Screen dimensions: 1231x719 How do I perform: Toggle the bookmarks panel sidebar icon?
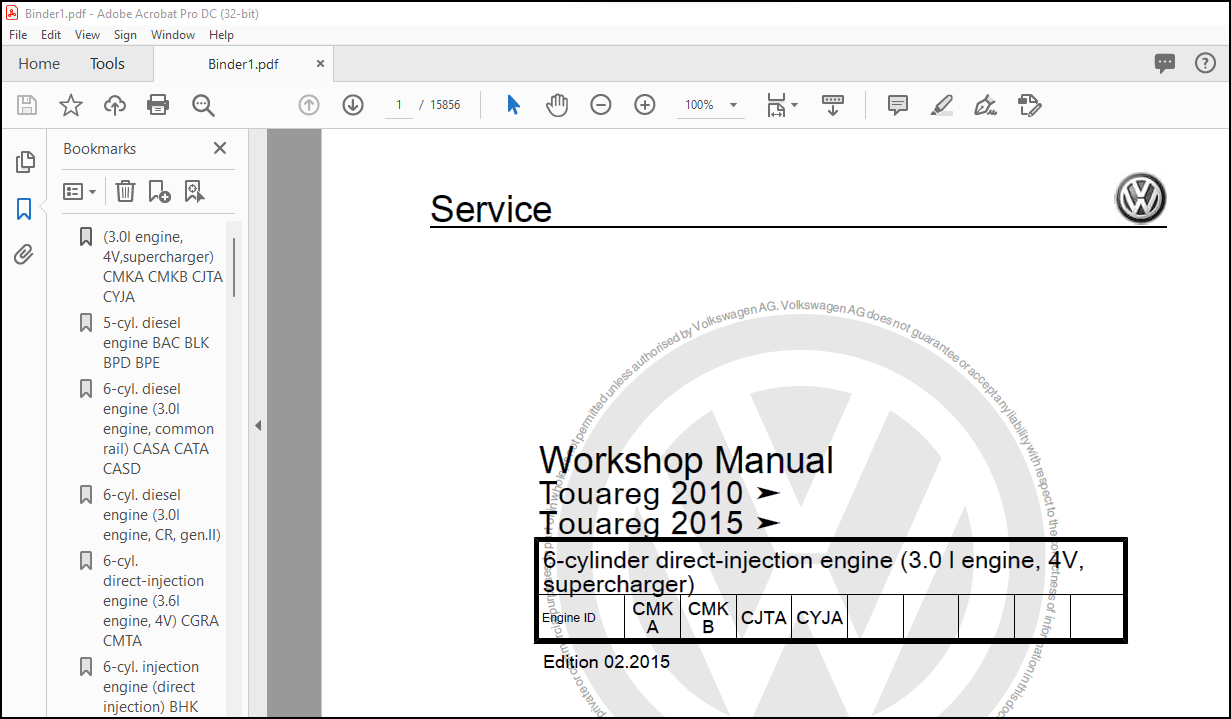(25, 209)
